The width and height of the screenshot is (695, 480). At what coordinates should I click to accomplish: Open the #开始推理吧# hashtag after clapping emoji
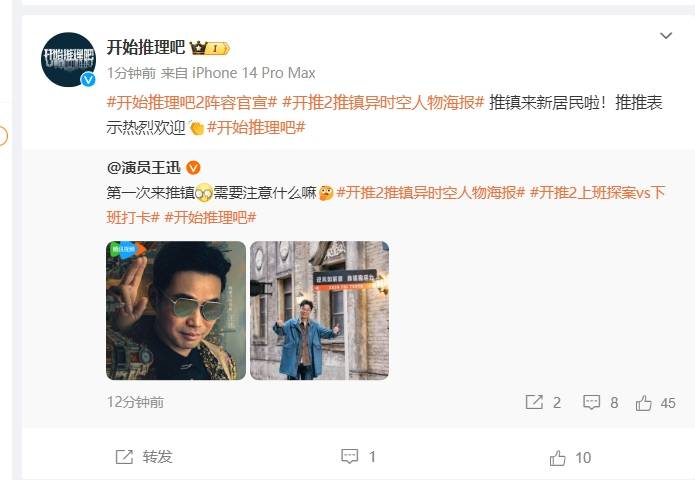pos(256,128)
